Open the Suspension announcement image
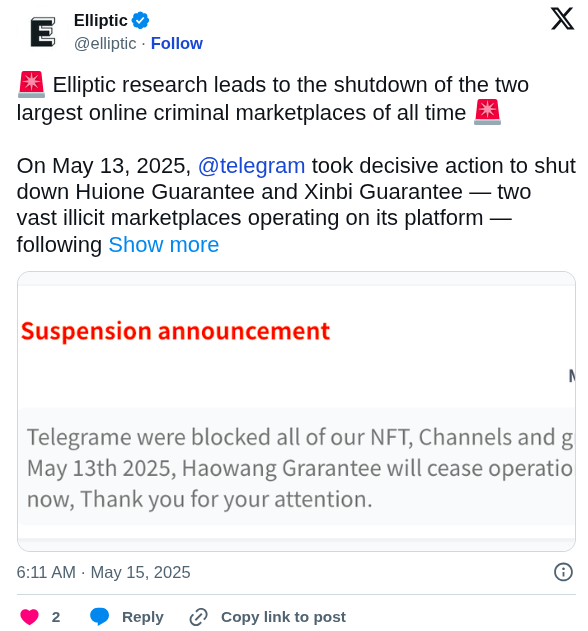This screenshot has height=631, width=588. (x=296, y=411)
